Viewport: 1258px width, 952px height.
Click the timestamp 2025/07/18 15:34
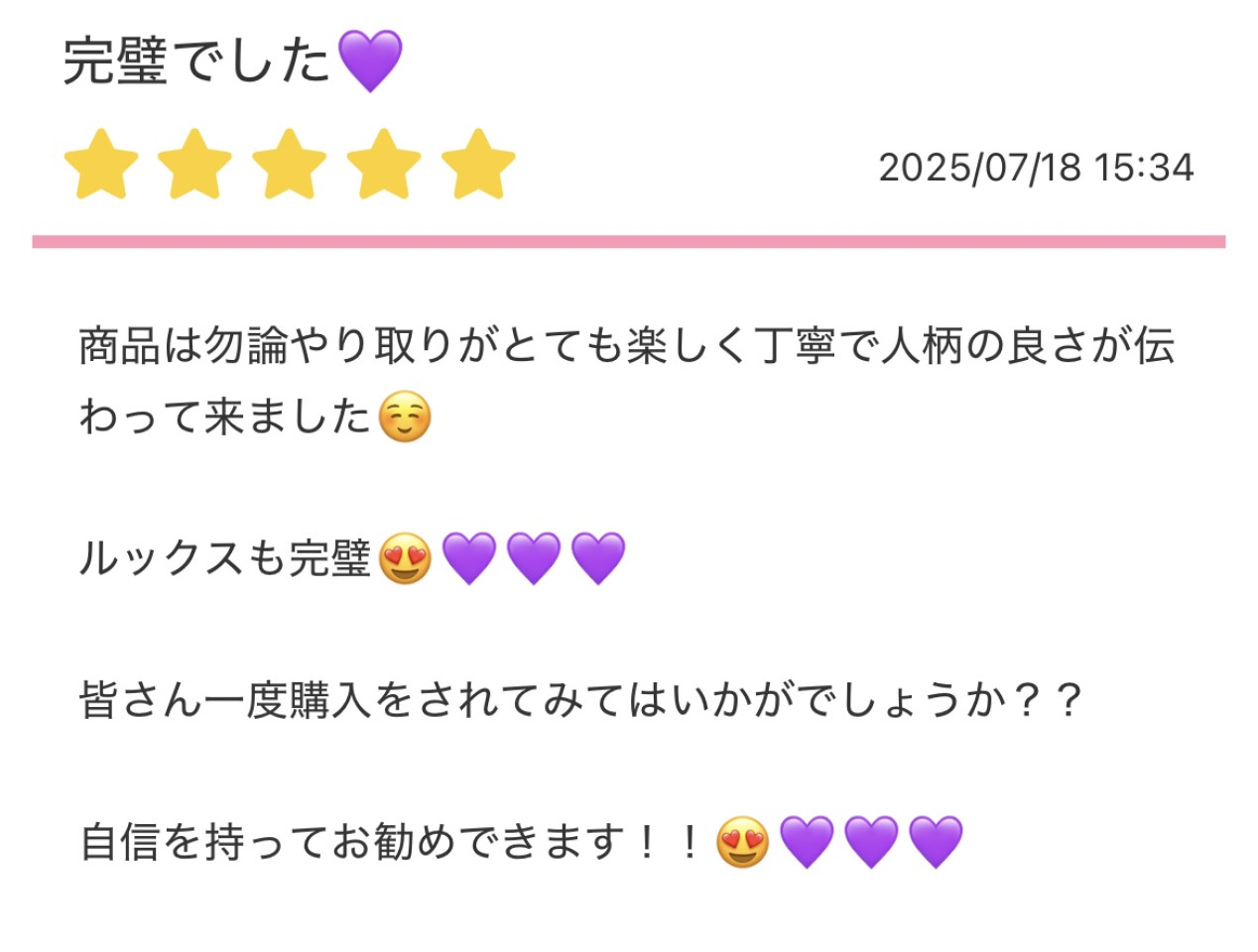(x=1036, y=167)
